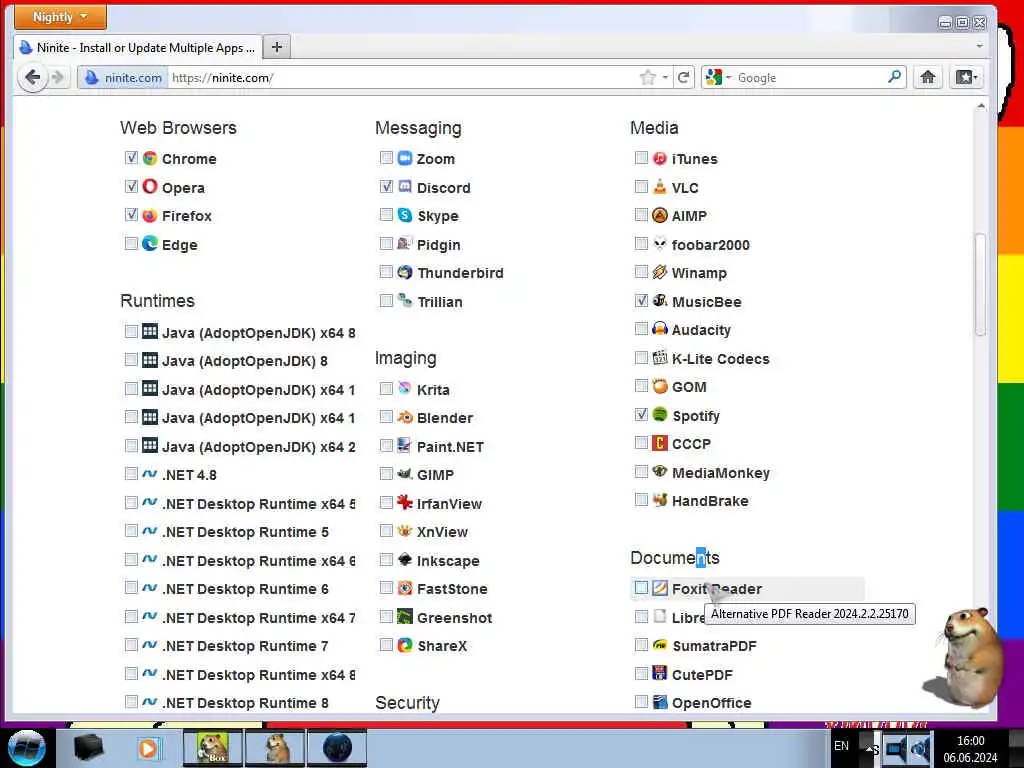Click the AIMP icon

point(660,215)
